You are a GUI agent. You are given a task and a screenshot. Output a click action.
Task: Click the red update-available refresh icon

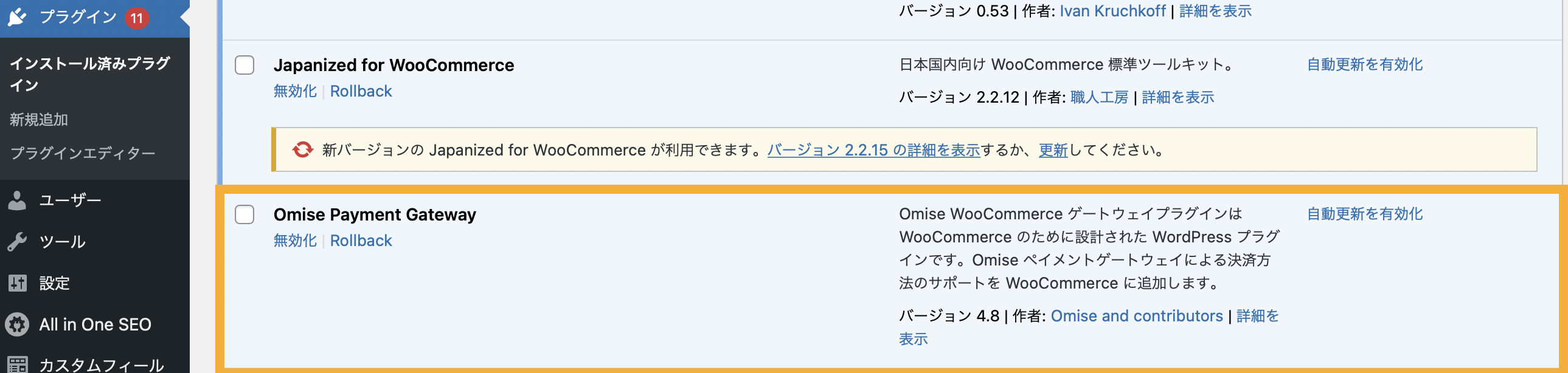[x=302, y=149]
